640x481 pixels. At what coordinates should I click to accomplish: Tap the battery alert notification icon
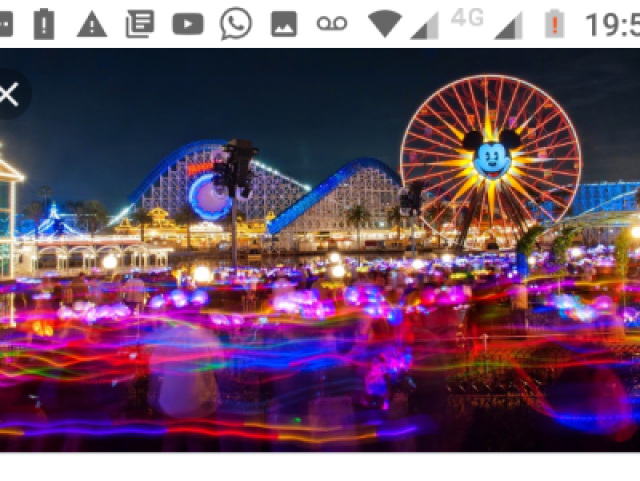[x=44, y=24]
